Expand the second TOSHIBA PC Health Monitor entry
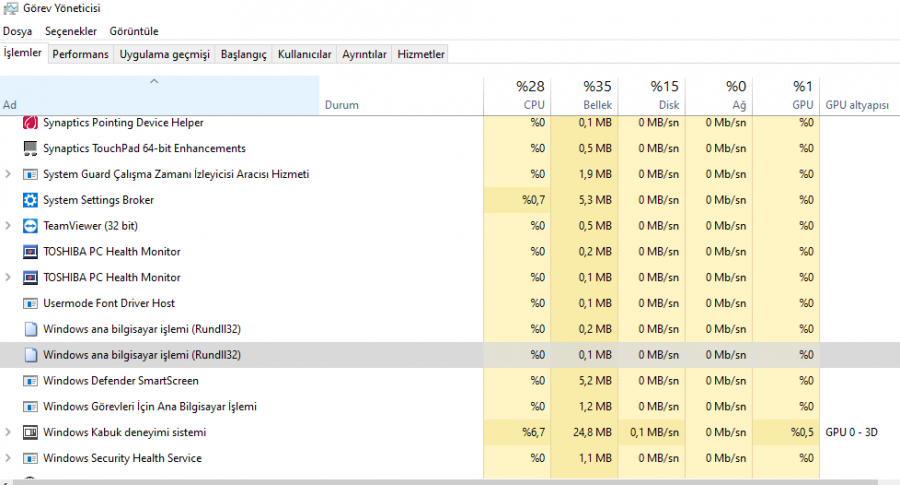Viewport: 900px width, 485px height. pos(7,277)
